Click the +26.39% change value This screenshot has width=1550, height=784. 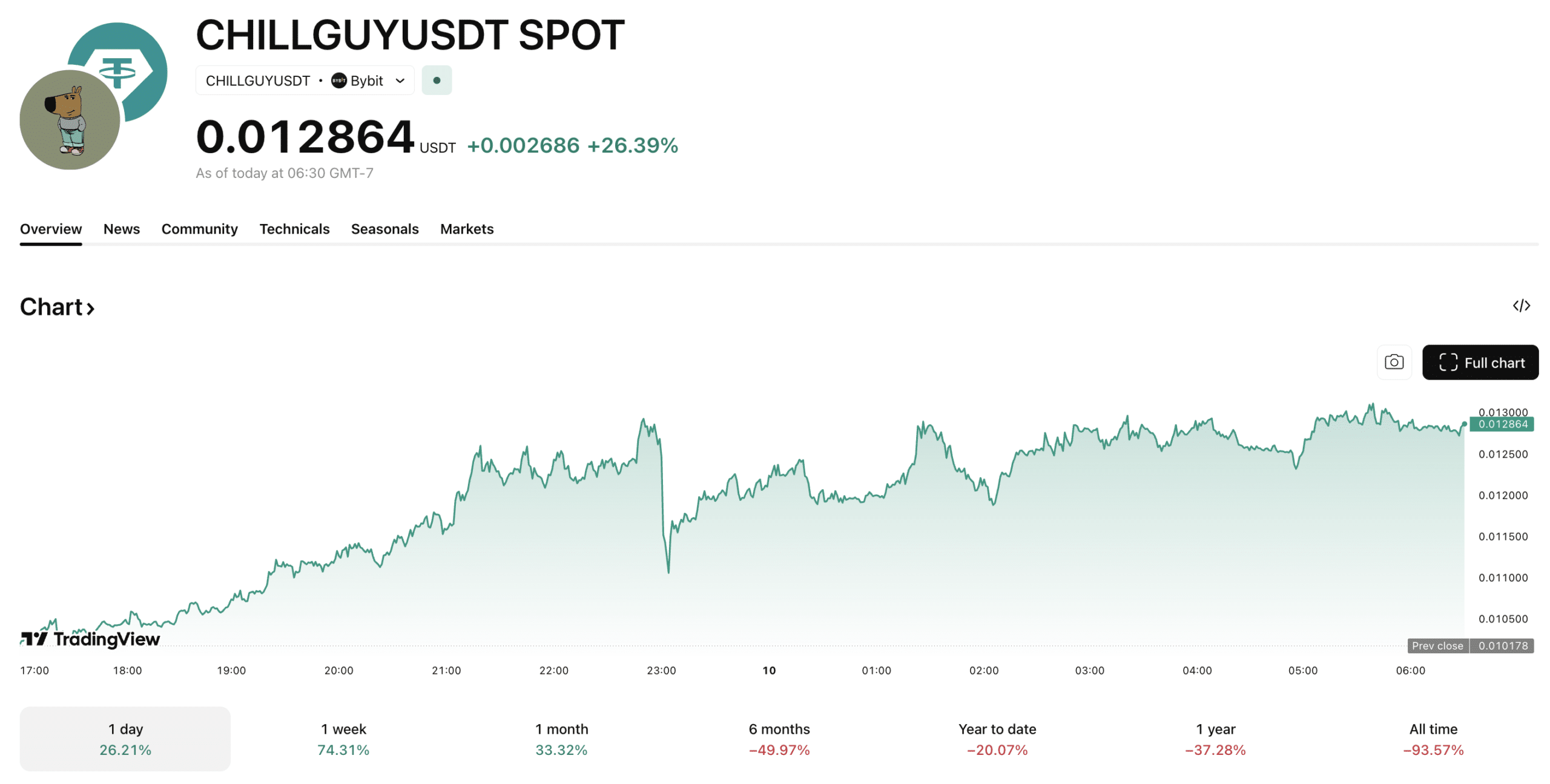click(x=633, y=145)
